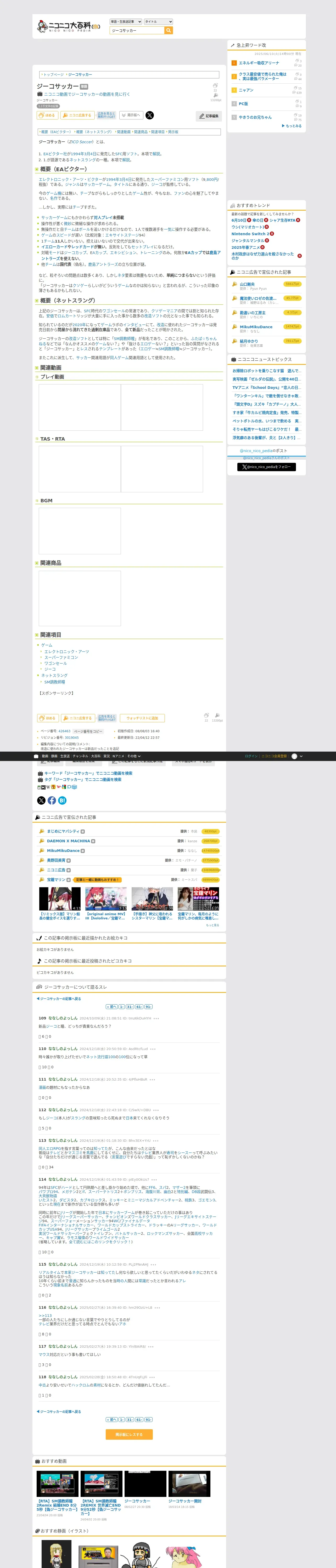Click the orange search magnifier button
336x1568 pixels.
(169, 30)
